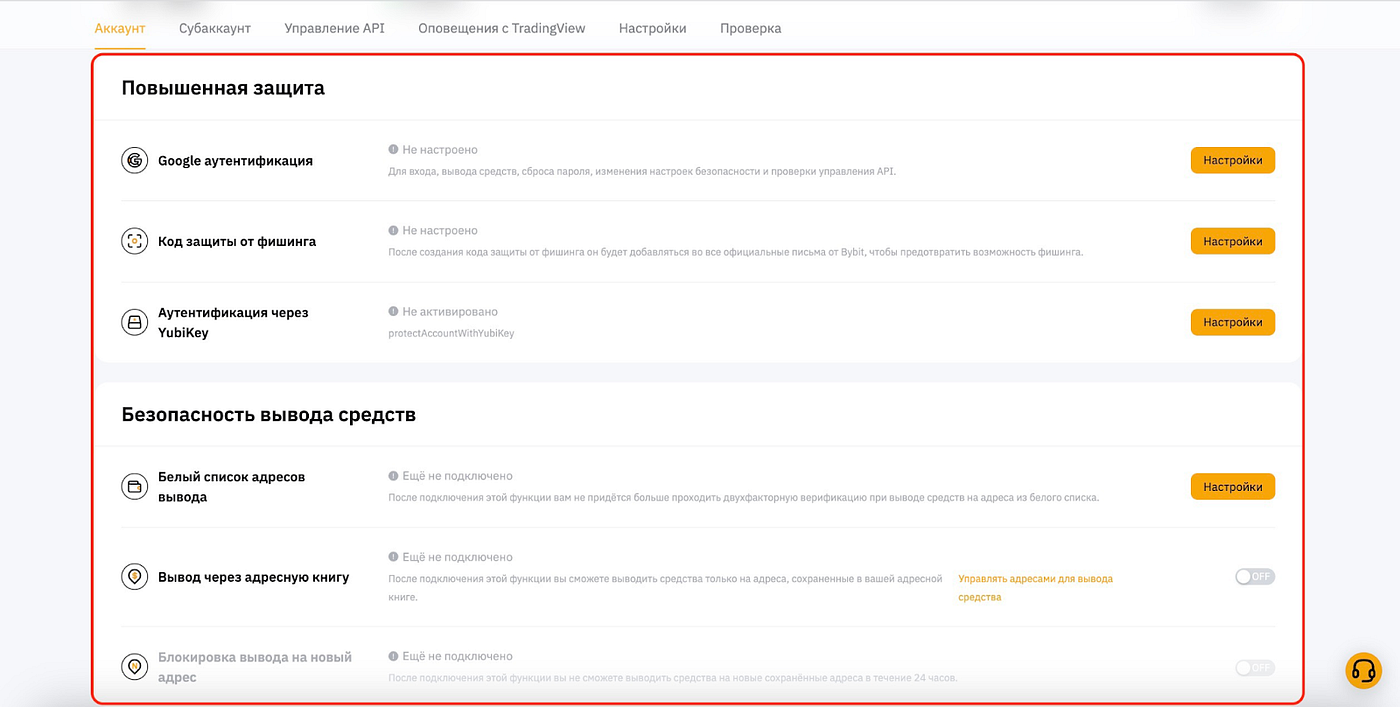This screenshot has width=1400, height=707.
Task: Open the support headset chat icon
Action: (1363, 670)
